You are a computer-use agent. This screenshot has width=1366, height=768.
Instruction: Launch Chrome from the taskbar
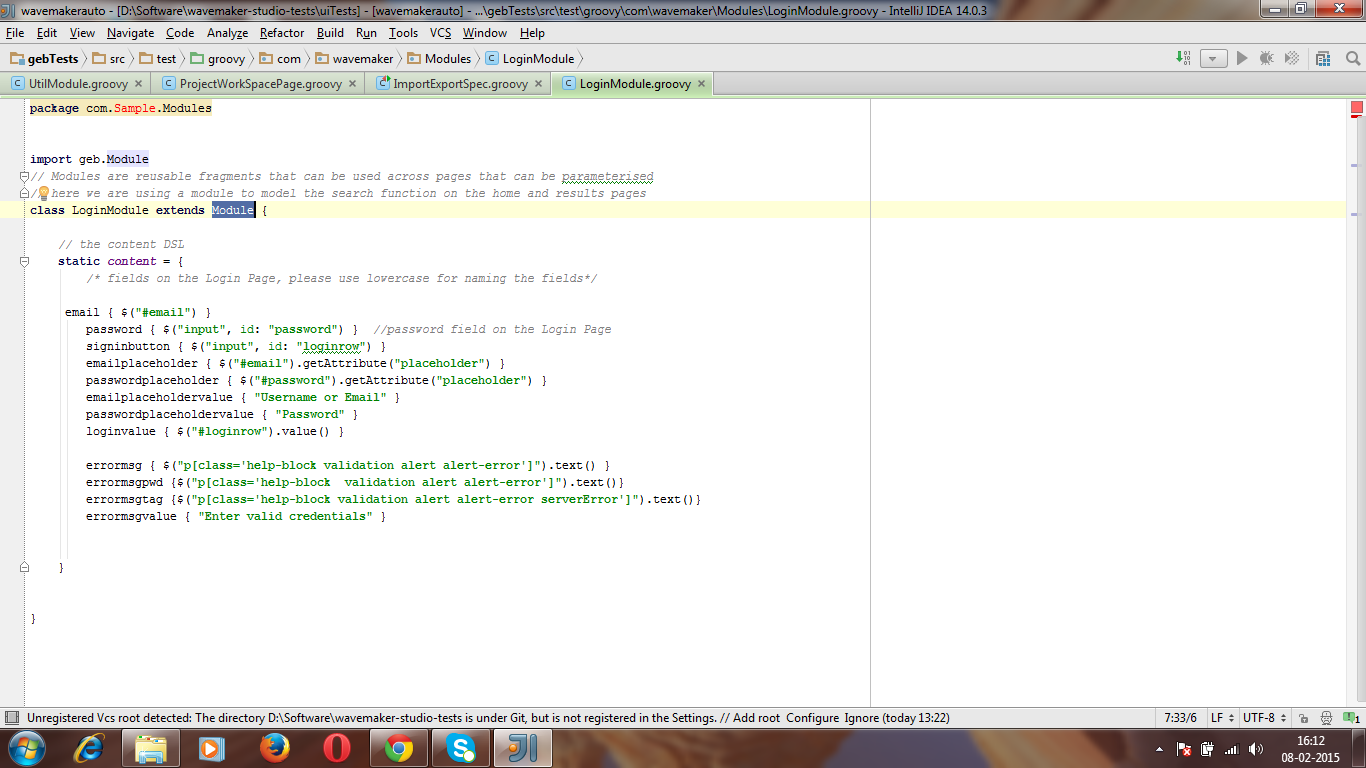pyautogui.click(x=399, y=748)
